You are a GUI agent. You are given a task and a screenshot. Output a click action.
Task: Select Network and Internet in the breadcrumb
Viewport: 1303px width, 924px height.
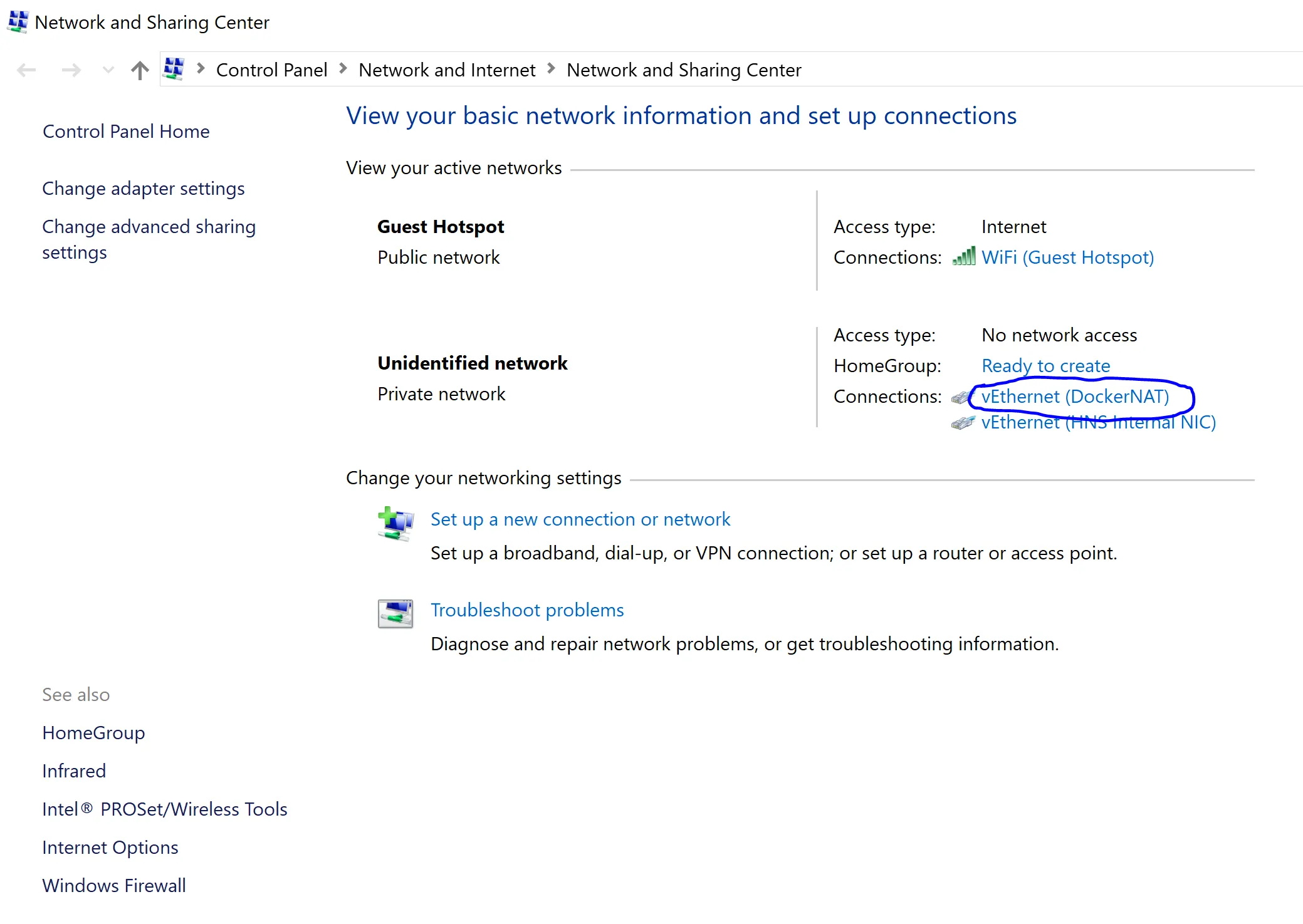pos(447,70)
